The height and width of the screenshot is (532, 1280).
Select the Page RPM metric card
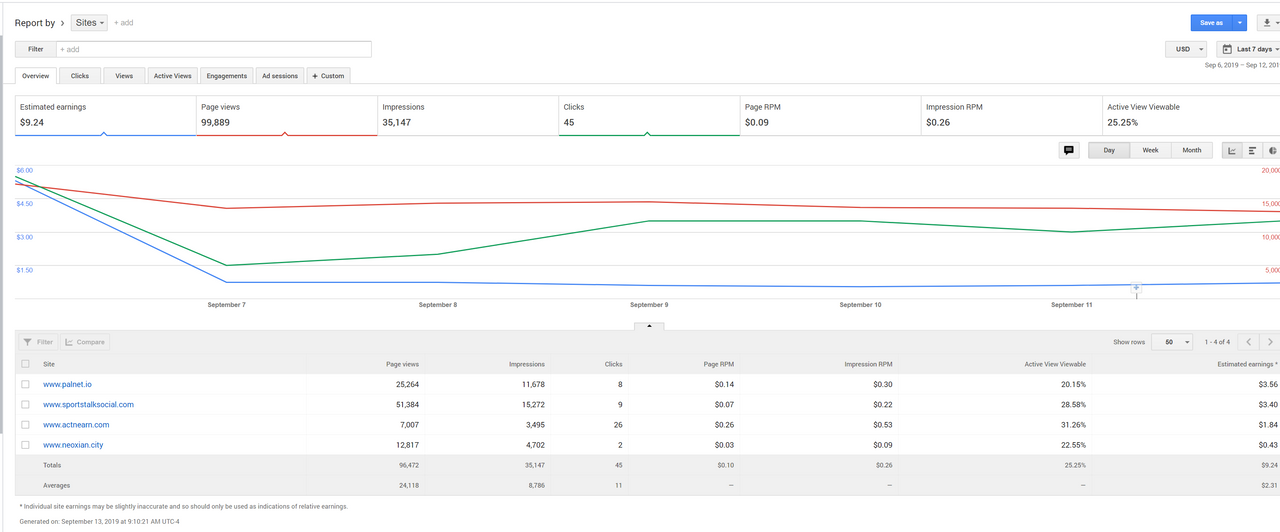[x=830, y=115]
